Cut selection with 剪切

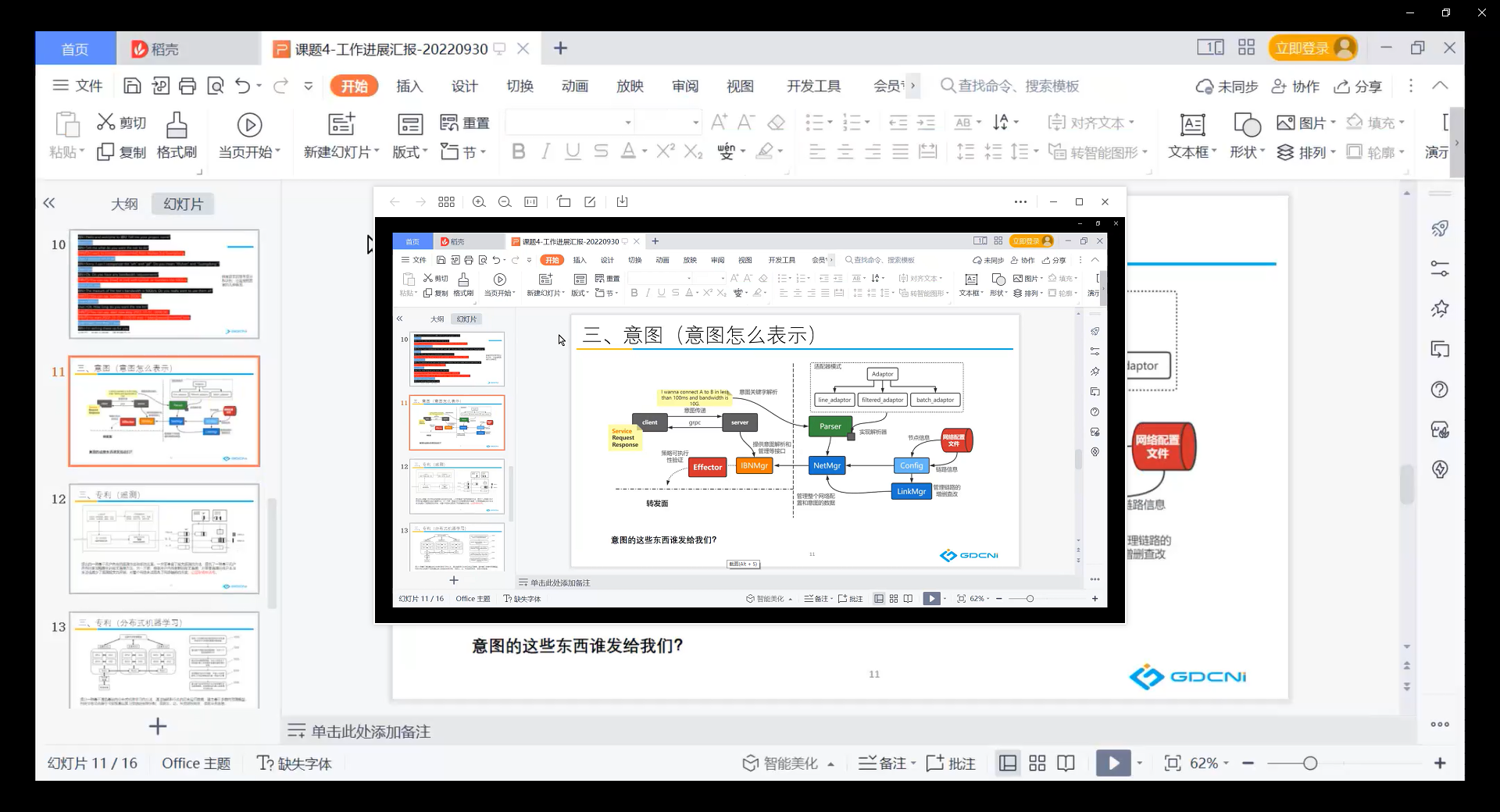pos(121,123)
